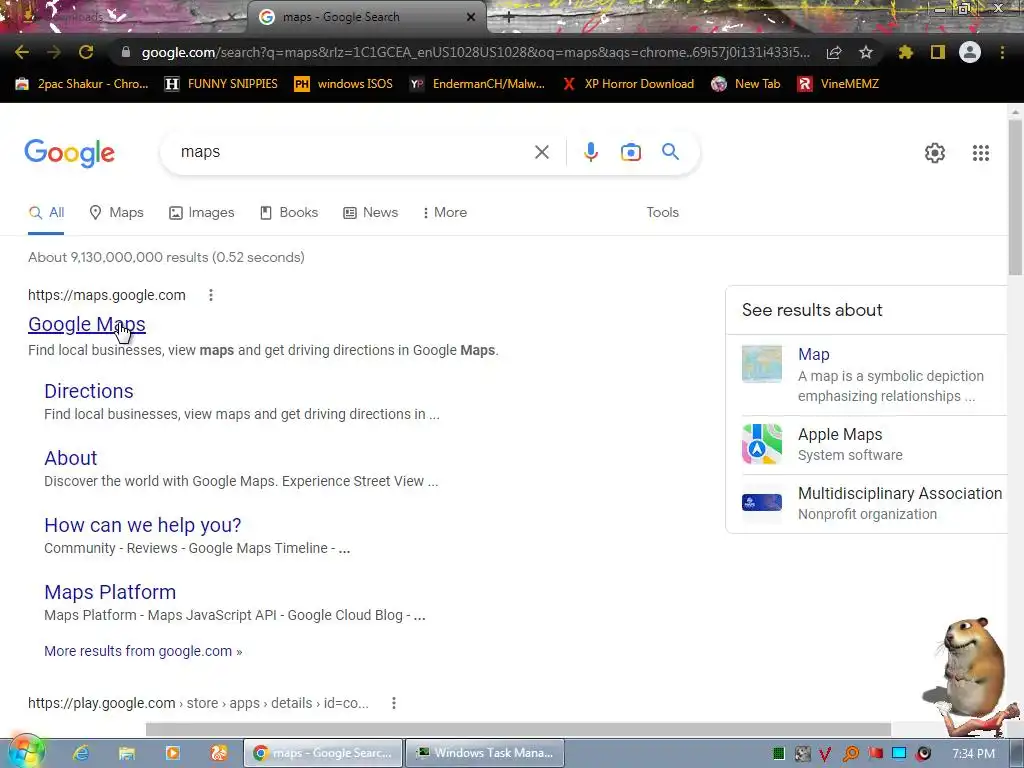
Task: Open the EndermanCH/Malw... bookmark
Action: coord(477,84)
